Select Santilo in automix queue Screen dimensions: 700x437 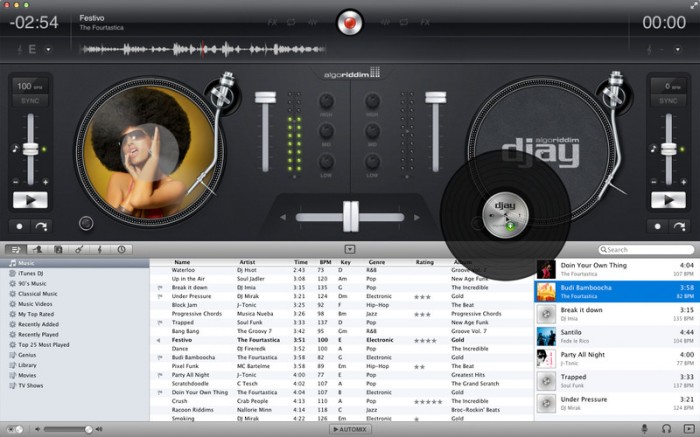[617, 336]
